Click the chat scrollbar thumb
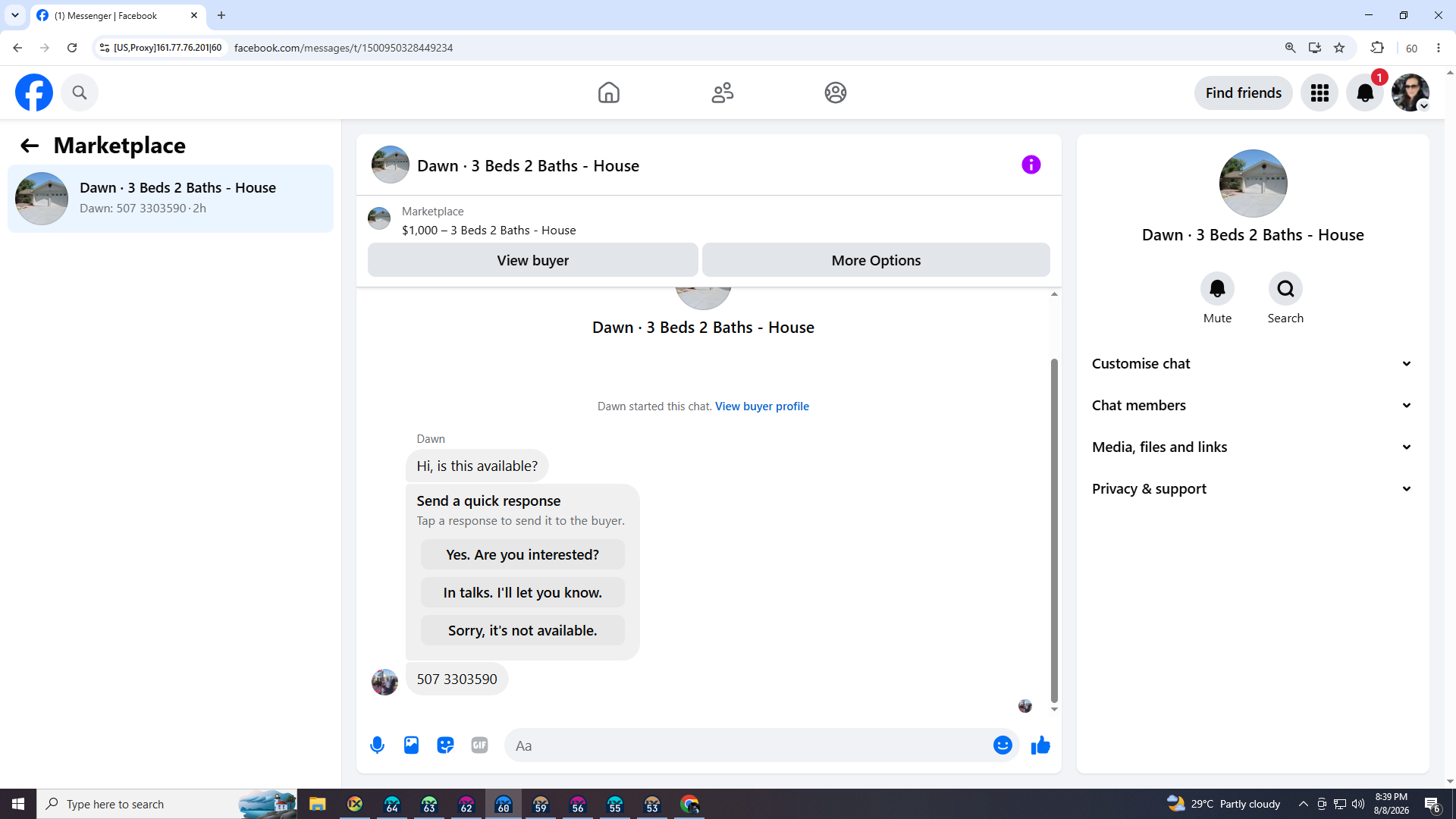The width and height of the screenshot is (1456, 819). 1054,531
